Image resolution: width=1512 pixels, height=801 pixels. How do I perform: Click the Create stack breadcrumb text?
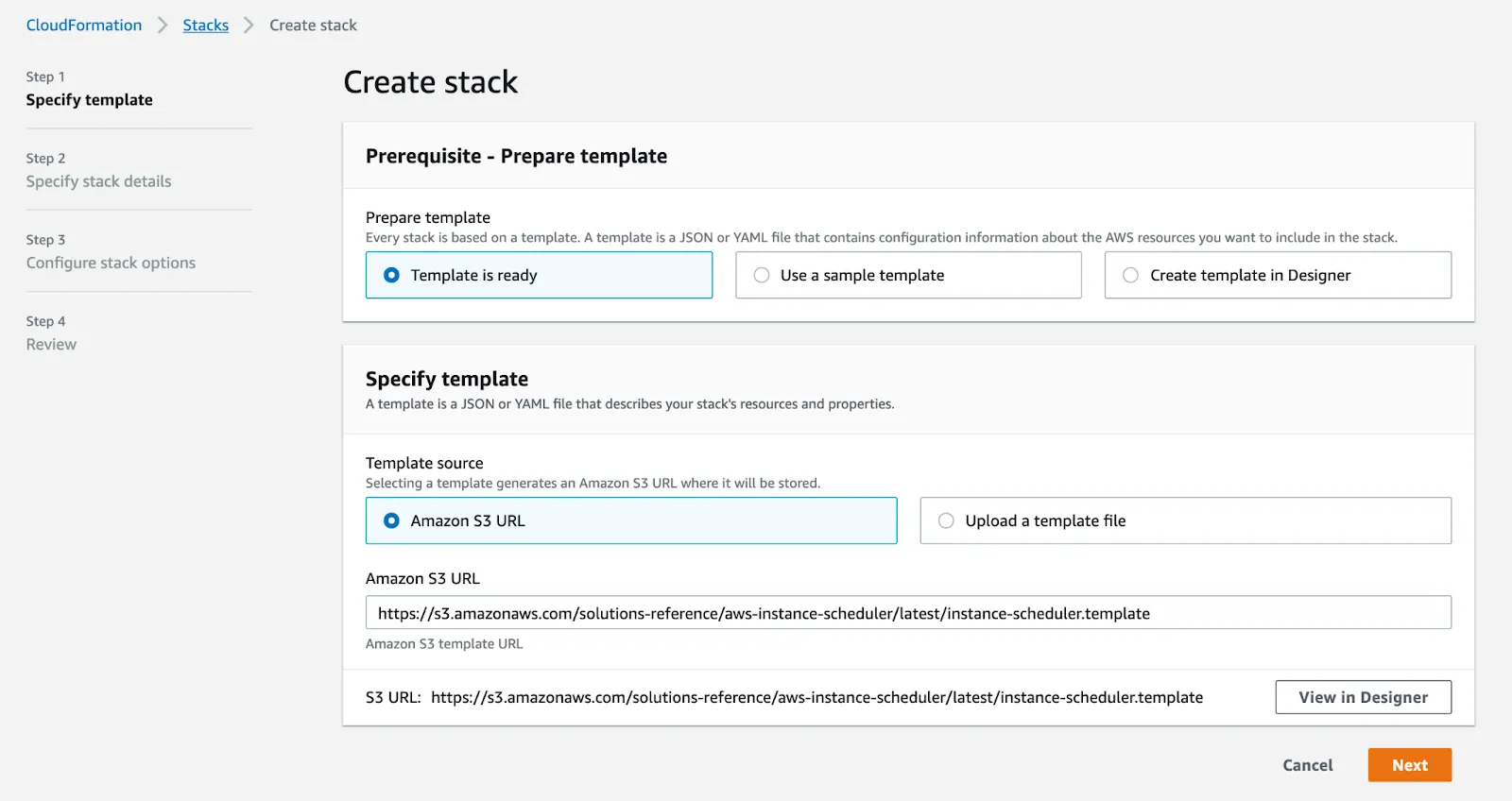[313, 26]
